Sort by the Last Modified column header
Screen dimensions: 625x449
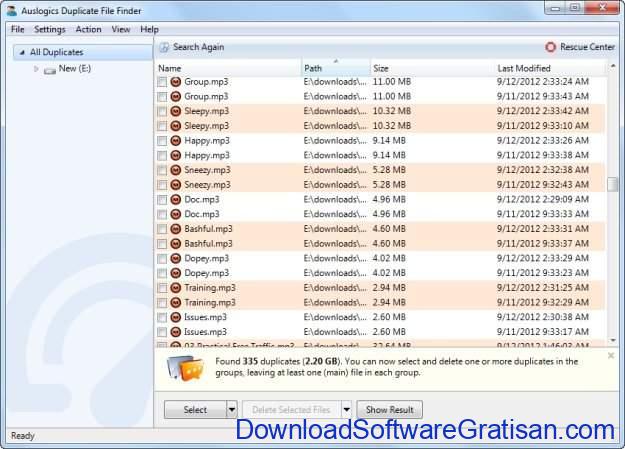tap(551, 68)
